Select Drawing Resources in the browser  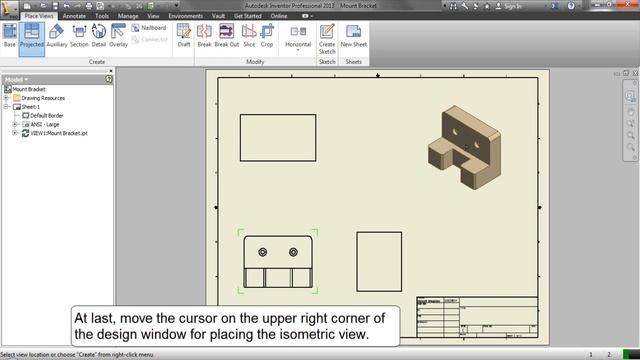click(x=39, y=98)
